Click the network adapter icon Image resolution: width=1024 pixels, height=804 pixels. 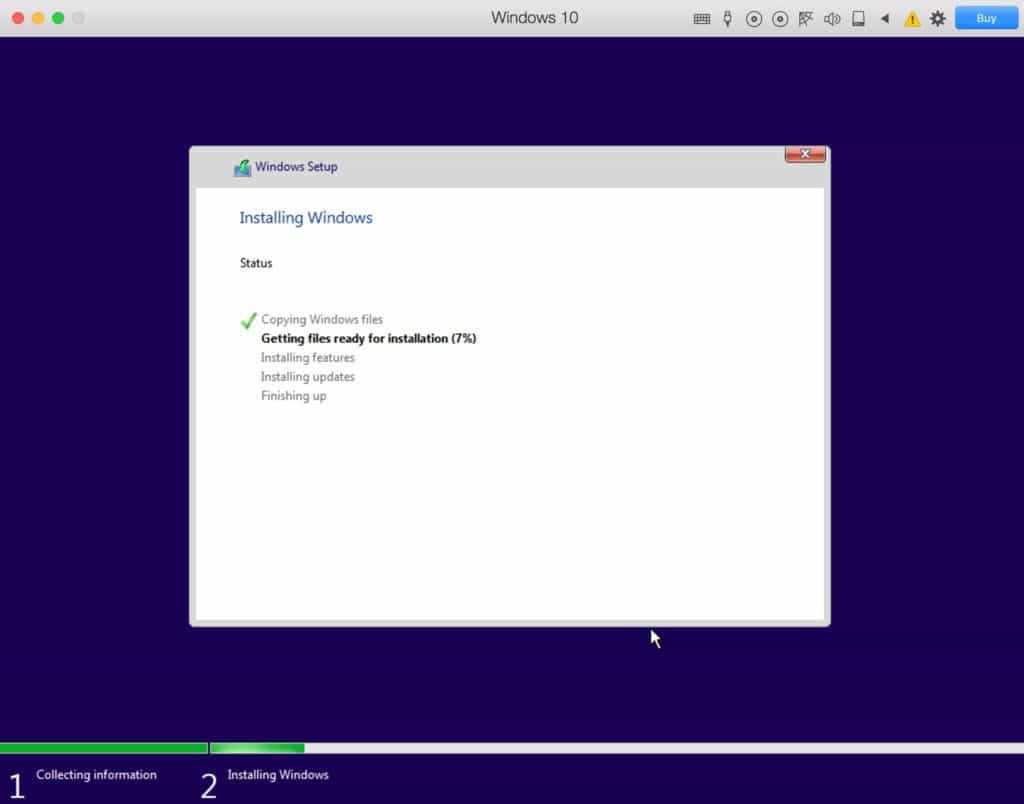coord(806,19)
